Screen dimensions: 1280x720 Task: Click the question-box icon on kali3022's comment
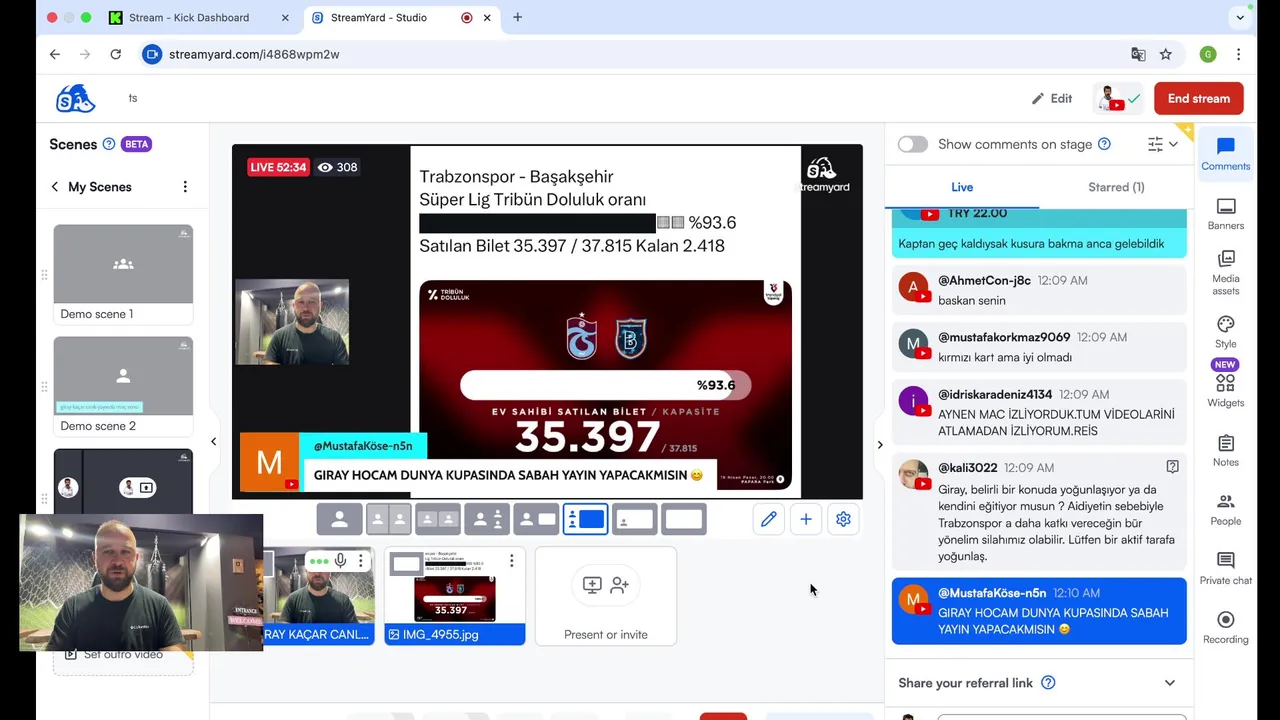(x=1172, y=466)
